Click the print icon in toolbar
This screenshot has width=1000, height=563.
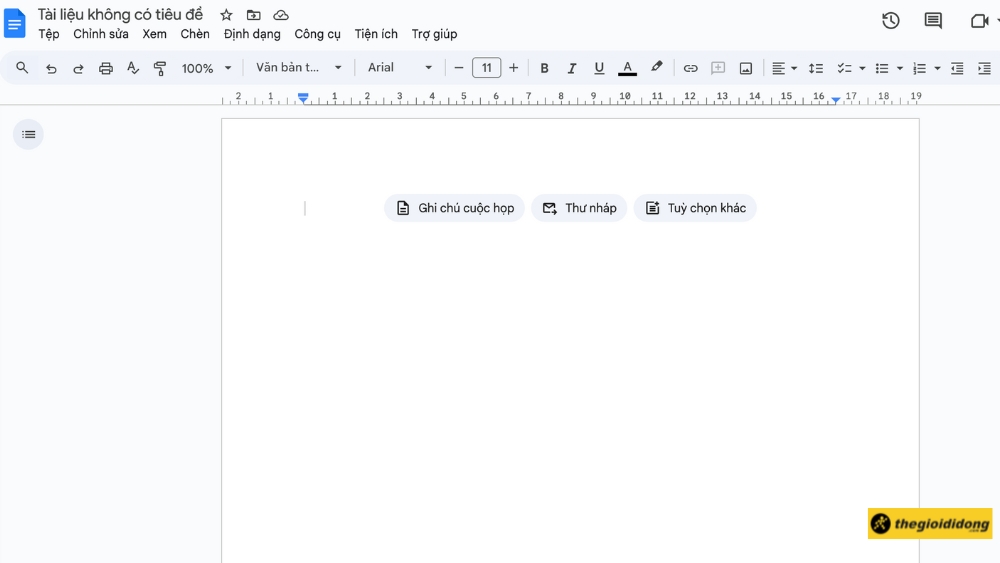click(106, 68)
